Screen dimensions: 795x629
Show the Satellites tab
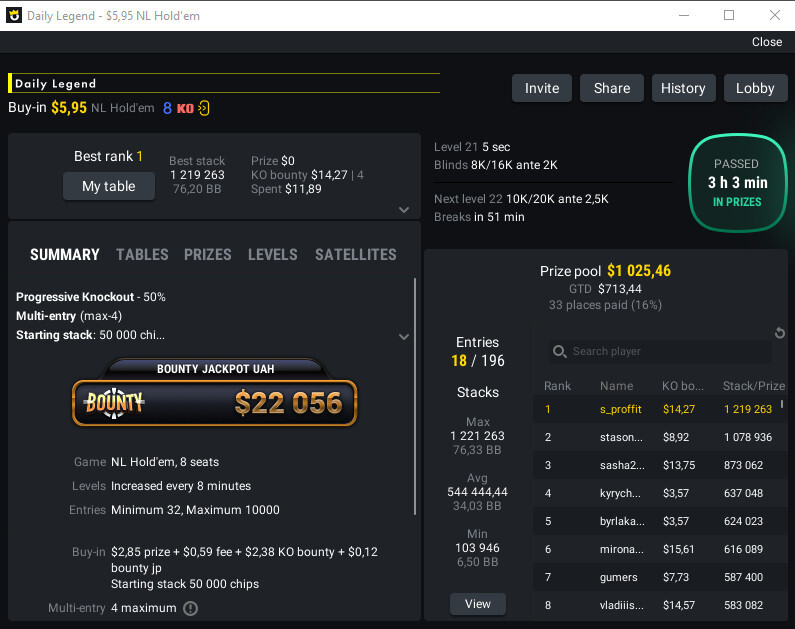click(x=355, y=255)
